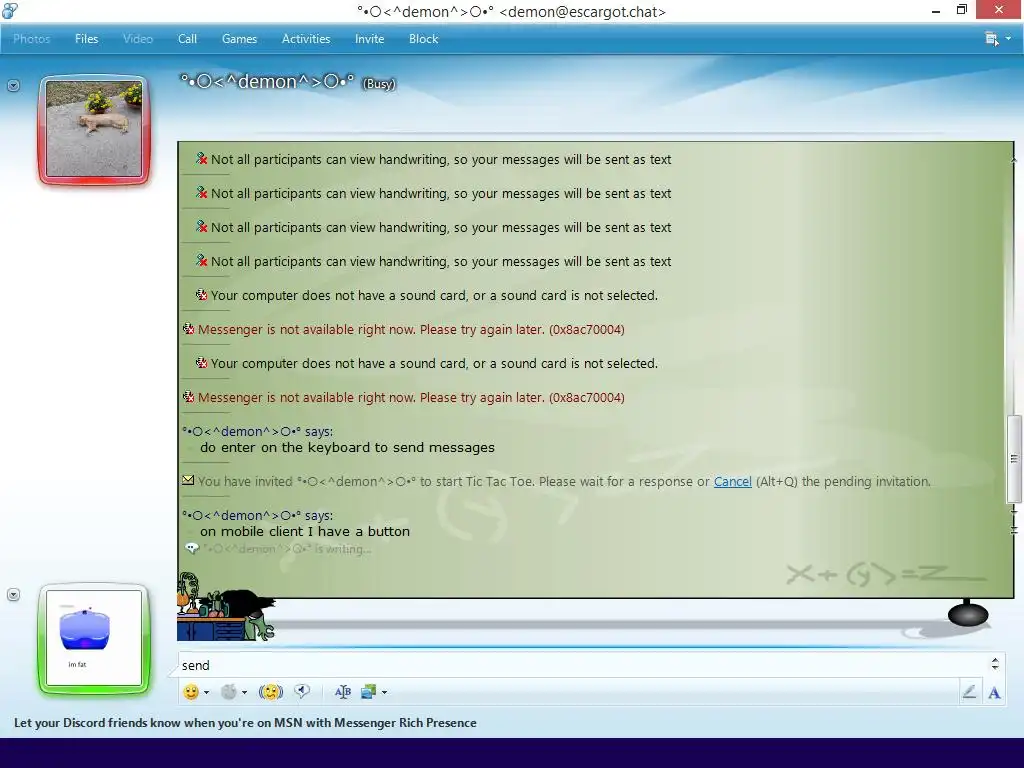Click message 'on mobile client I have a button'

pos(305,532)
